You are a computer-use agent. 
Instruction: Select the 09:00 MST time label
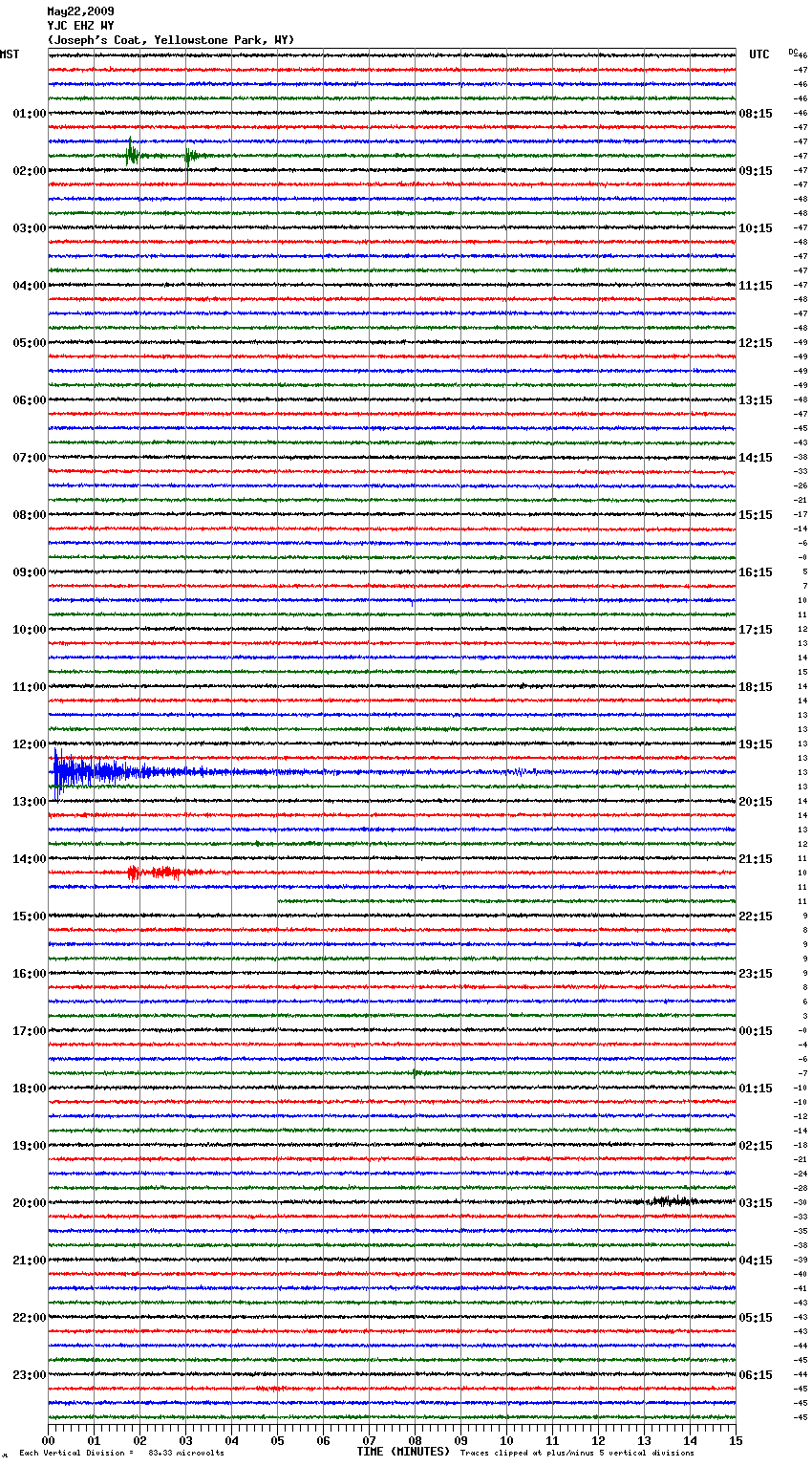(30, 572)
